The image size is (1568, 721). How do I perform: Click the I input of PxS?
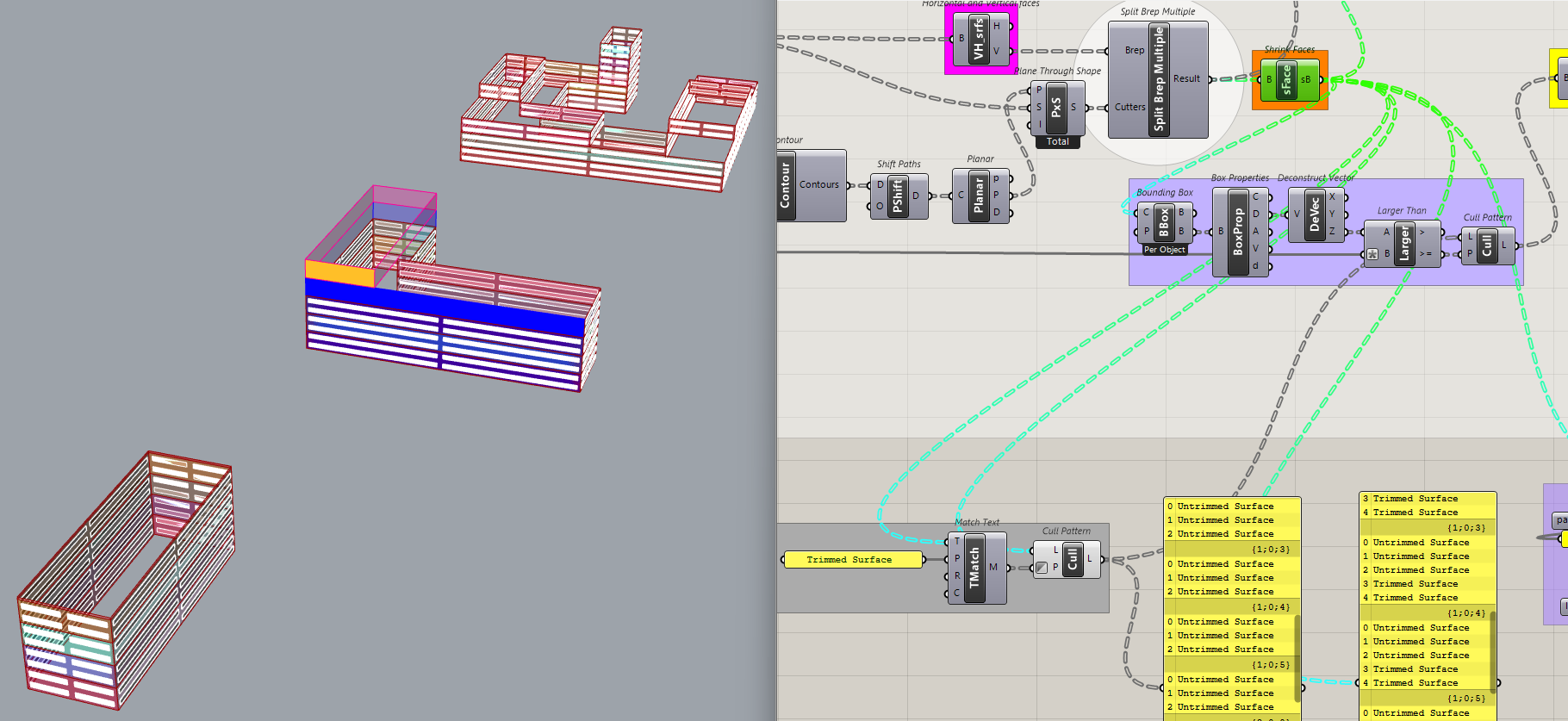point(1039,125)
